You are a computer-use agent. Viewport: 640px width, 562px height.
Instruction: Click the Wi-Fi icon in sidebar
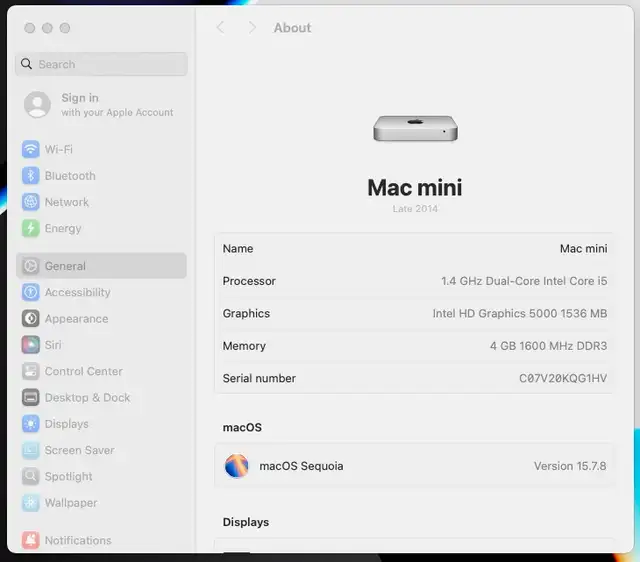tap(31, 149)
